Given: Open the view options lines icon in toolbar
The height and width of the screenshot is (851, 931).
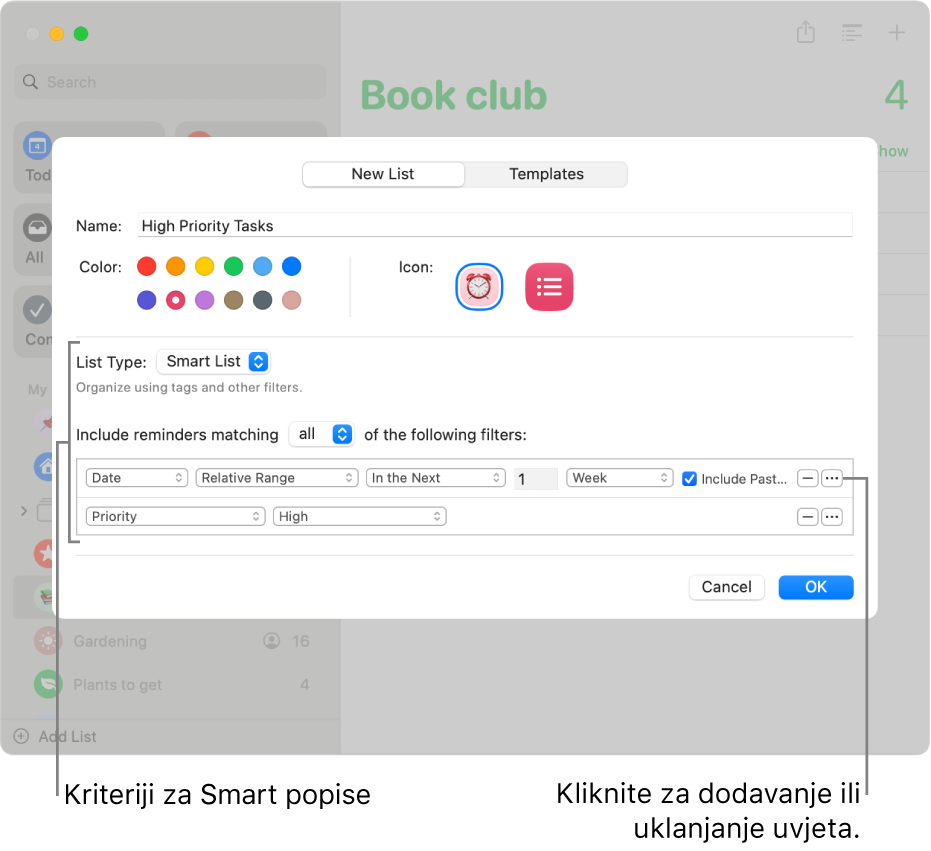Looking at the screenshot, I should pos(851,33).
